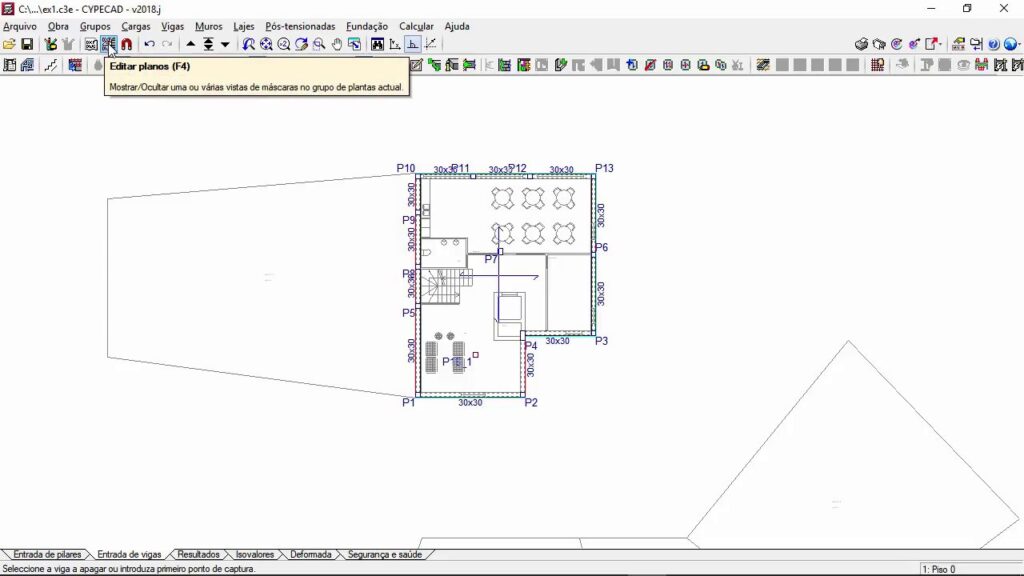
Task: Open the export dropdown arrow in the top toolbar
Action: [941, 44]
